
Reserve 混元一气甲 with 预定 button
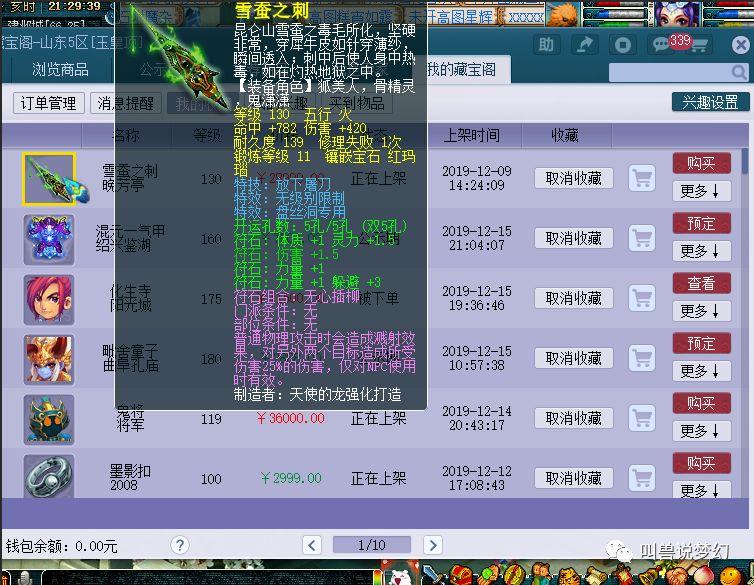click(702, 223)
